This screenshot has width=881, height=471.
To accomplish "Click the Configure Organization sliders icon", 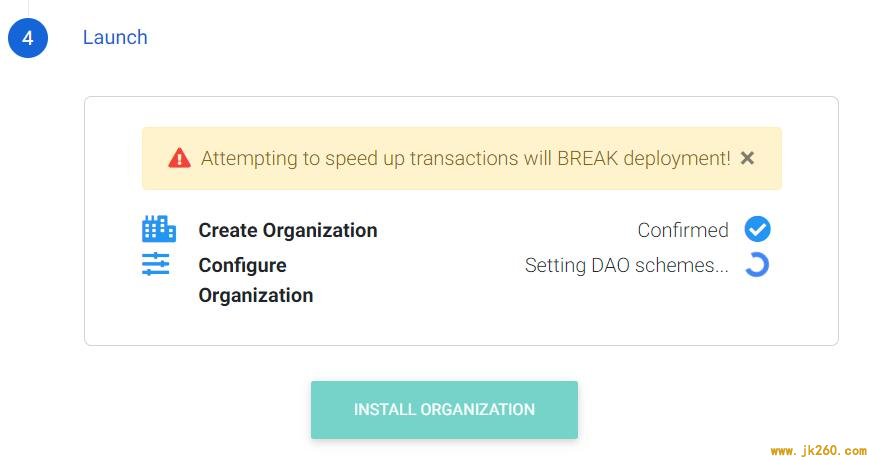I will 156,264.
